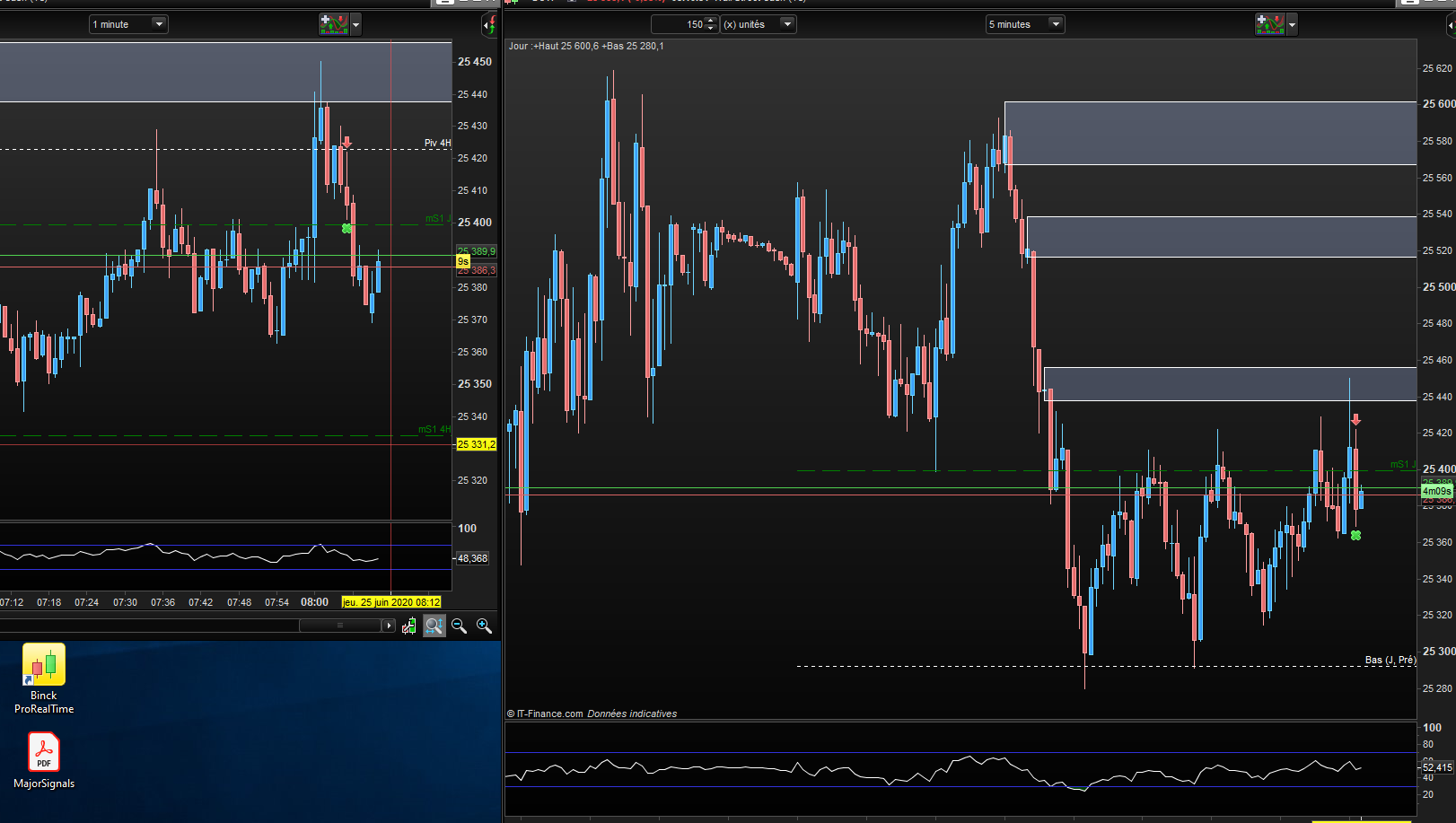Click the yellow 9s countdown label
The height and width of the screenshot is (823, 1456).
(x=463, y=261)
